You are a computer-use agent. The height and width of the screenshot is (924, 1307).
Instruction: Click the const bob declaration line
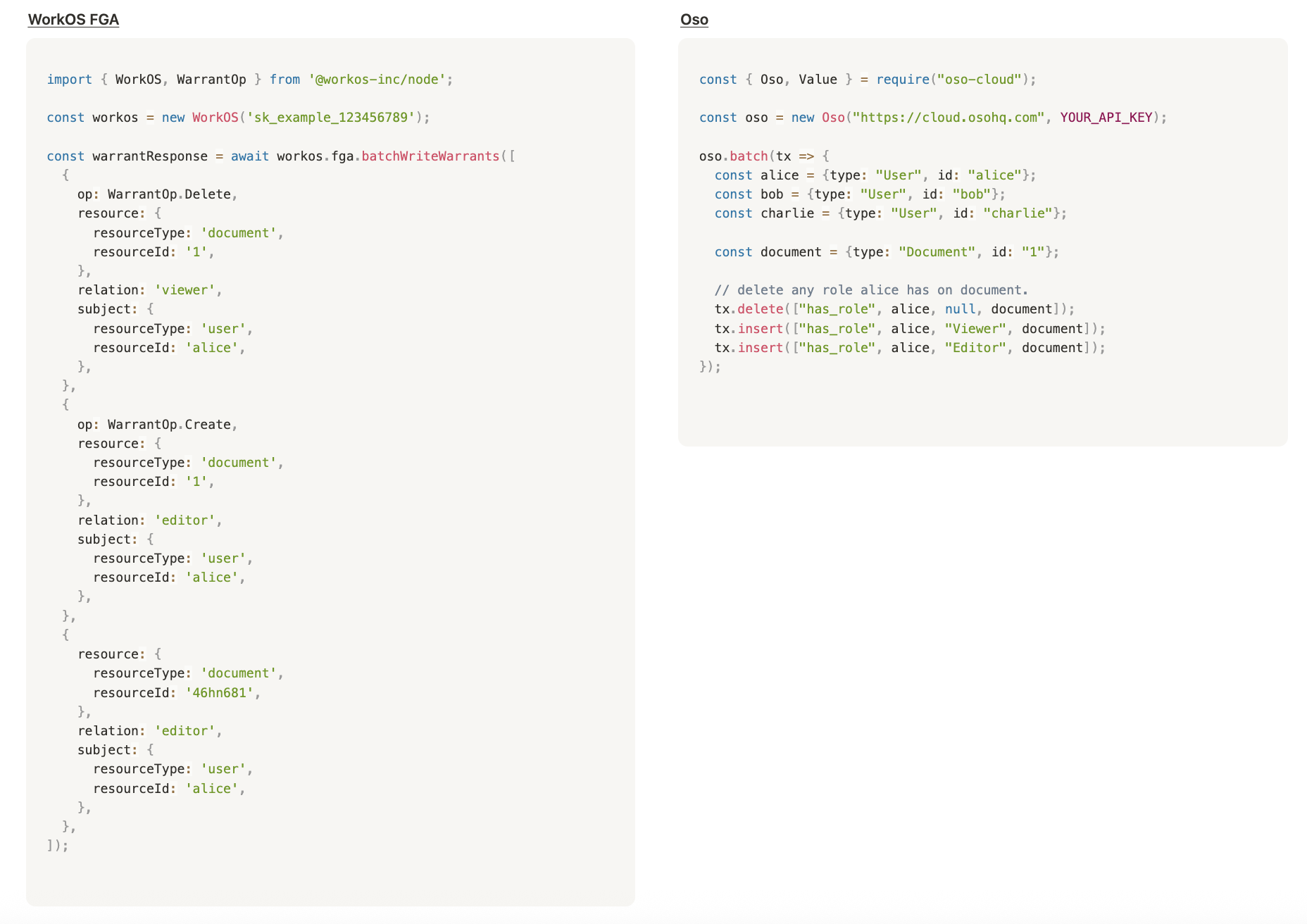[860, 194]
